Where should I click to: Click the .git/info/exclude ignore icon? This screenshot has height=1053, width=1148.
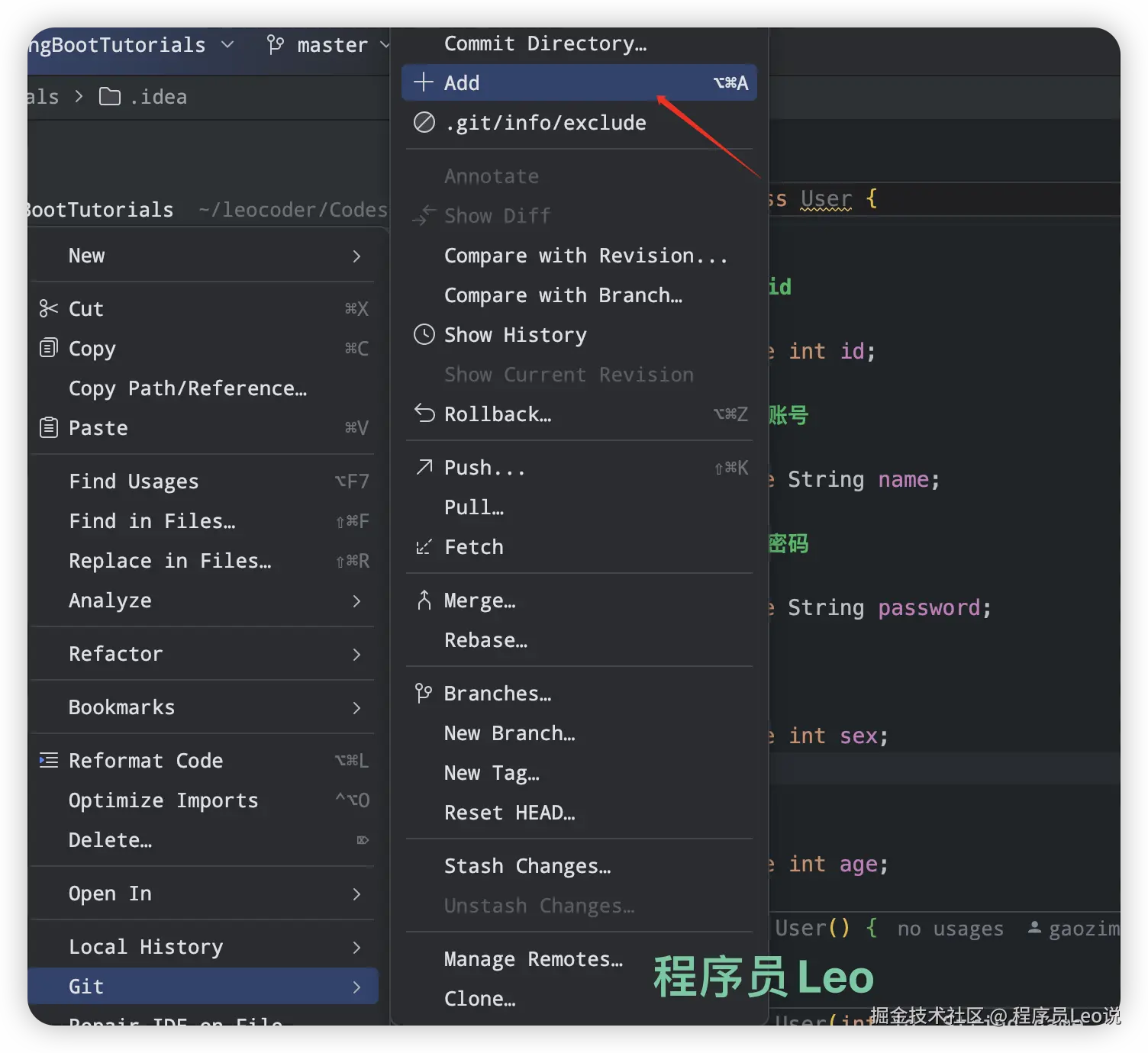[424, 122]
